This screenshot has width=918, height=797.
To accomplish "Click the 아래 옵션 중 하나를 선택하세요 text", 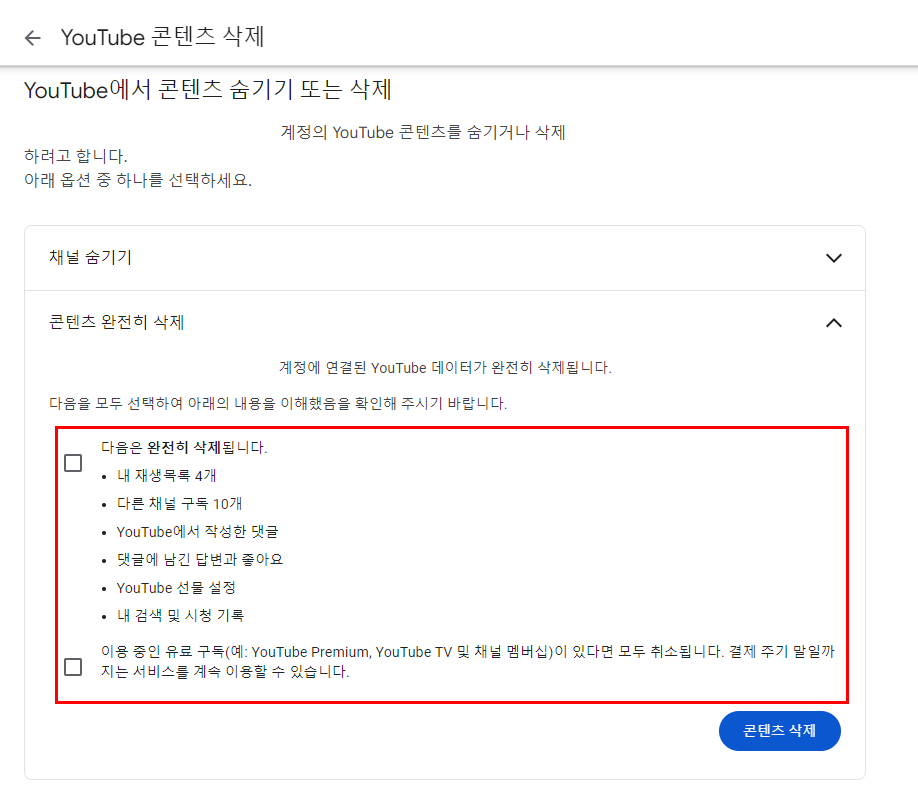I will pos(138,180).
